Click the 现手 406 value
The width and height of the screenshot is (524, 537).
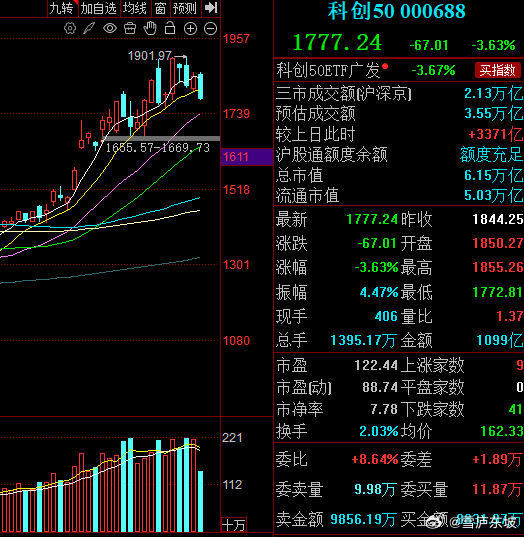pyautogui.click(x=386, y=316)
